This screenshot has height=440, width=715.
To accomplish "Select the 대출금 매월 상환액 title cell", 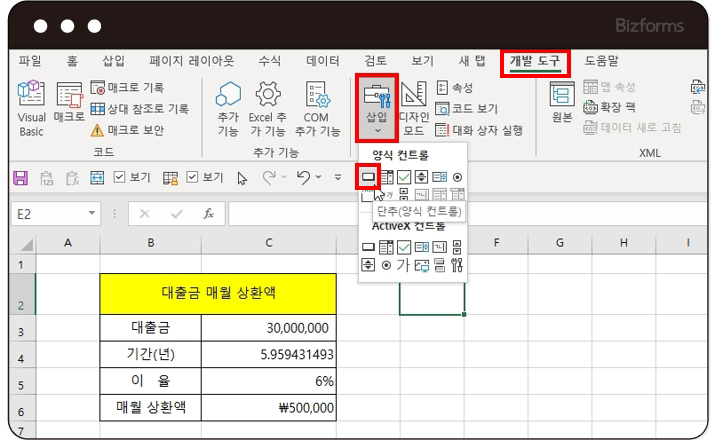I will pos(218,294).
